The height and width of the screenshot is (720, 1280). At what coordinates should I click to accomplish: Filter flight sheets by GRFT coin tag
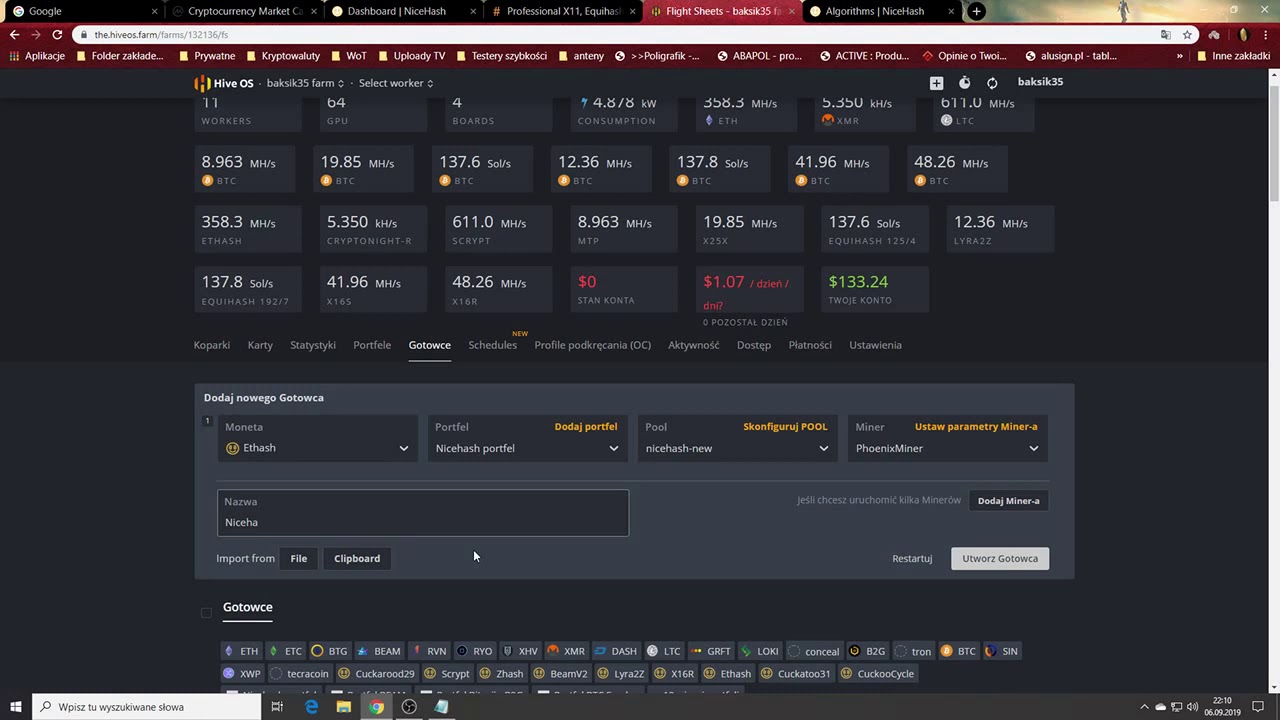[711, 651]
